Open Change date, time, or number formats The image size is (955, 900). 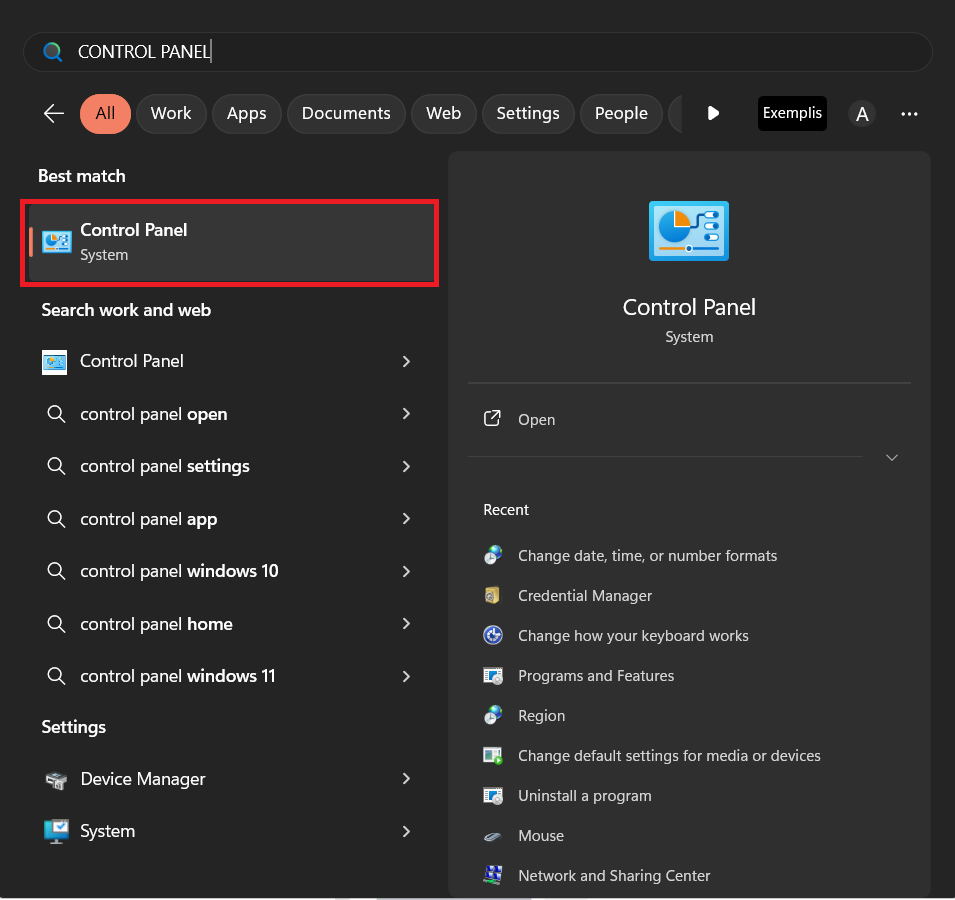(x=647, y=556)
